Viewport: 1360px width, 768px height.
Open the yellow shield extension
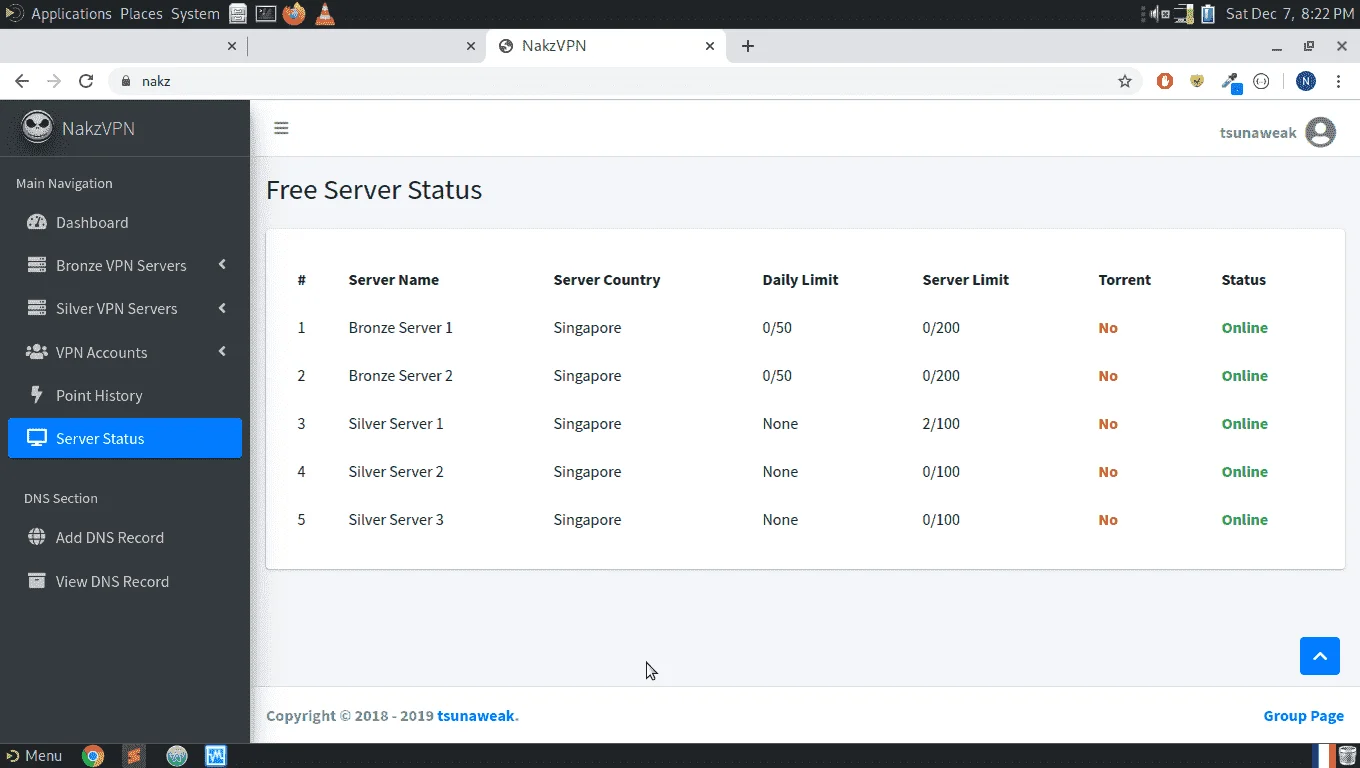coord(1197,81)
